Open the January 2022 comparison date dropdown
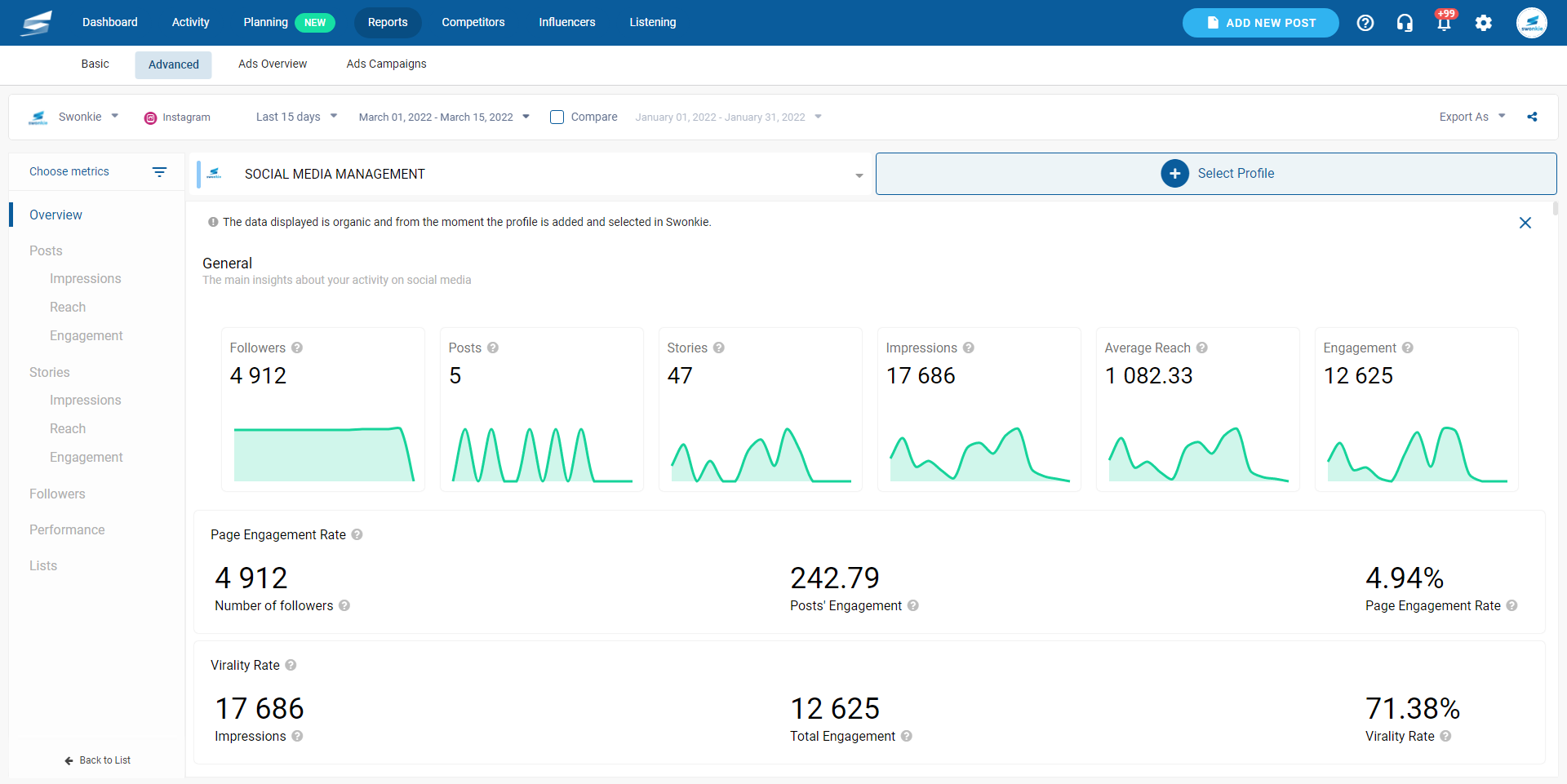 [728, 117]
